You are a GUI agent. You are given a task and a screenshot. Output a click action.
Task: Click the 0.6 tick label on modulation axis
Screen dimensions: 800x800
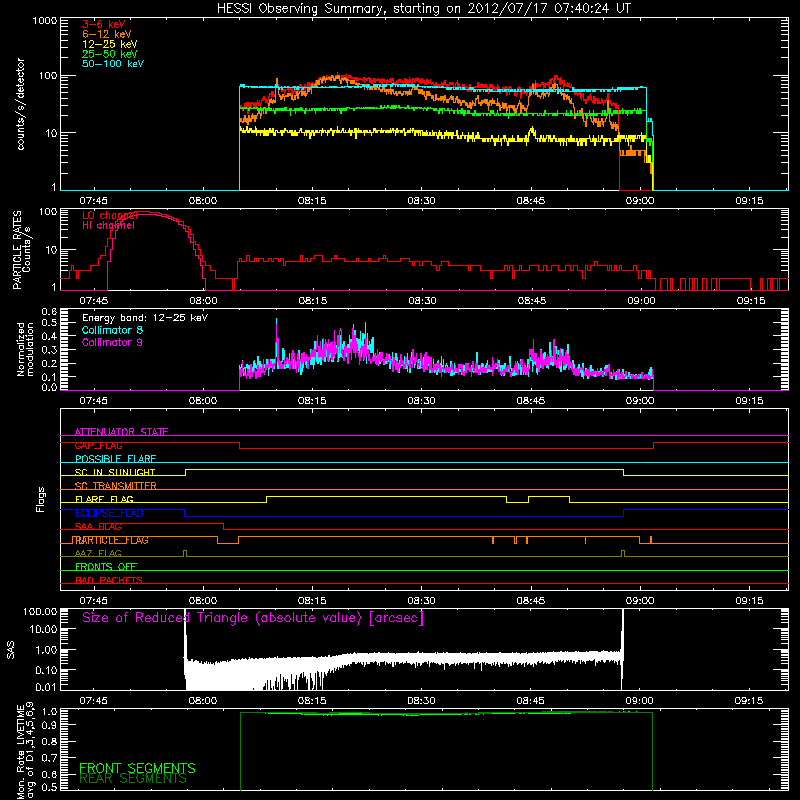click(x=49, y=311)
